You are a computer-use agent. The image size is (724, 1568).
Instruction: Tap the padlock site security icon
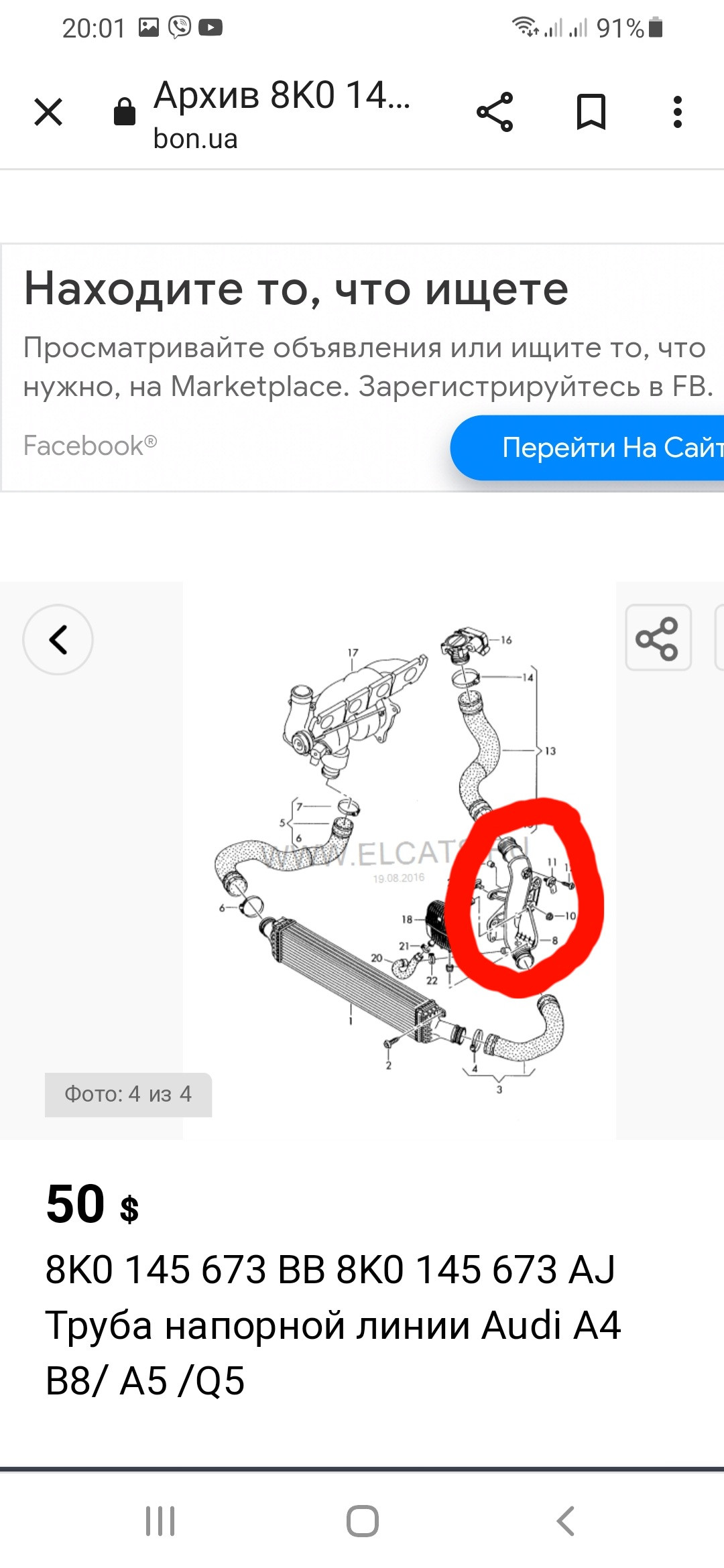point(124,111)
